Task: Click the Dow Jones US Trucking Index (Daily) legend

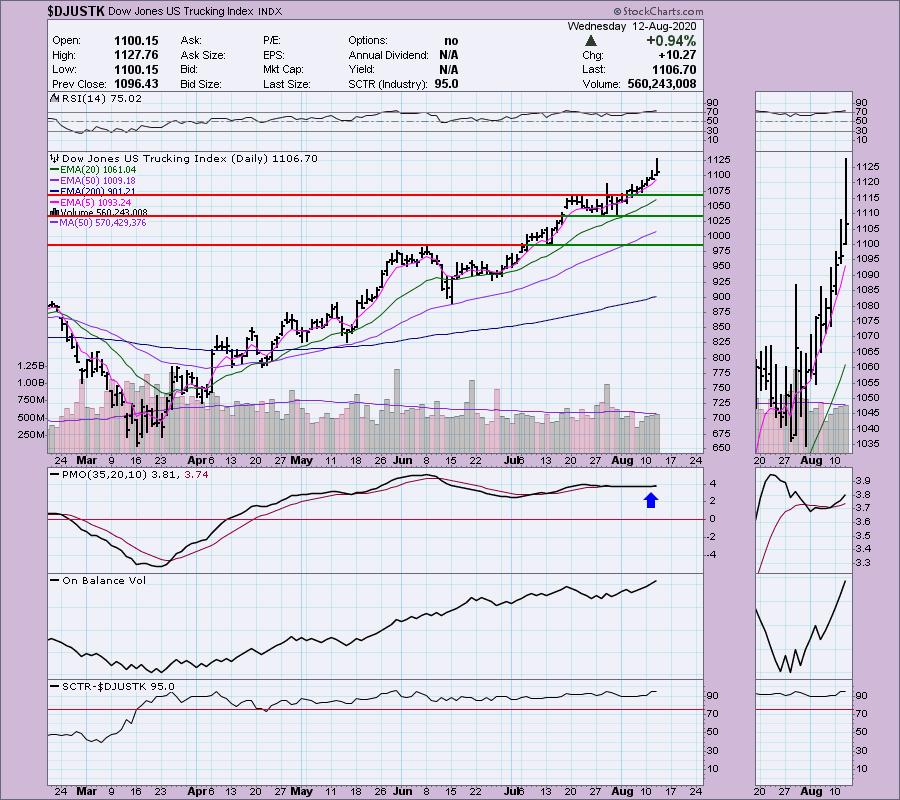Action: tap(189, 158)
